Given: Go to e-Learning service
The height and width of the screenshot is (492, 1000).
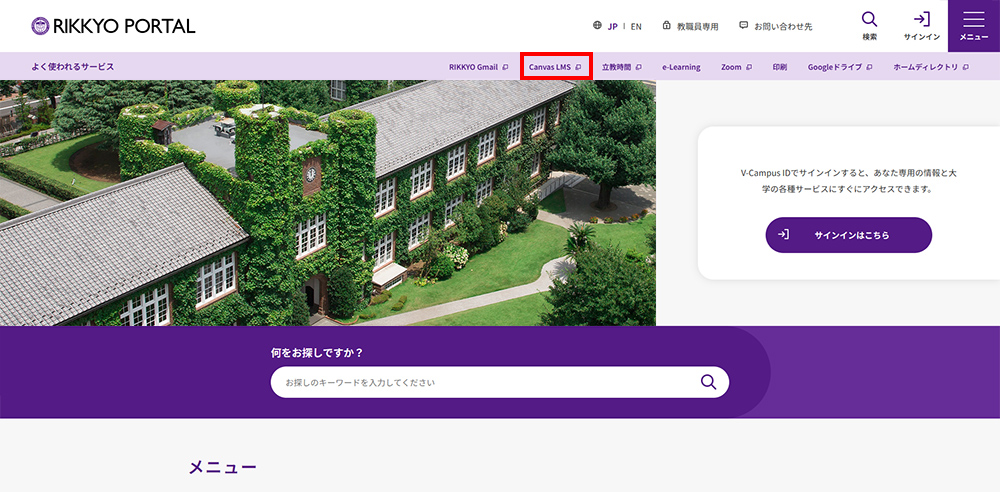Looking at the screenshot, I should [x=681, y=67].
